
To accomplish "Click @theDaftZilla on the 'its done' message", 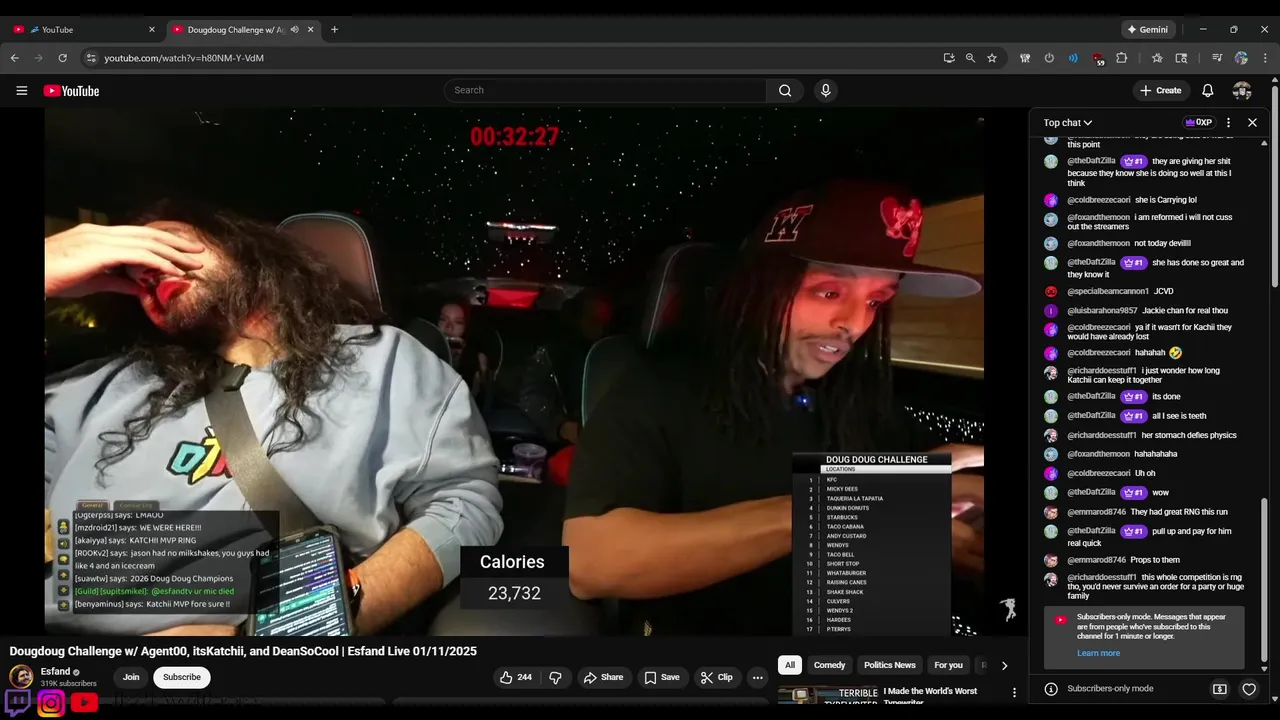I will [1091, 397].
